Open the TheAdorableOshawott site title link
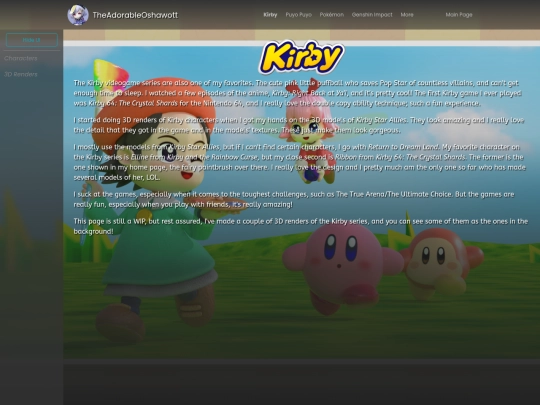The width and height of the screenshot is (540, 405). [135, 15]
